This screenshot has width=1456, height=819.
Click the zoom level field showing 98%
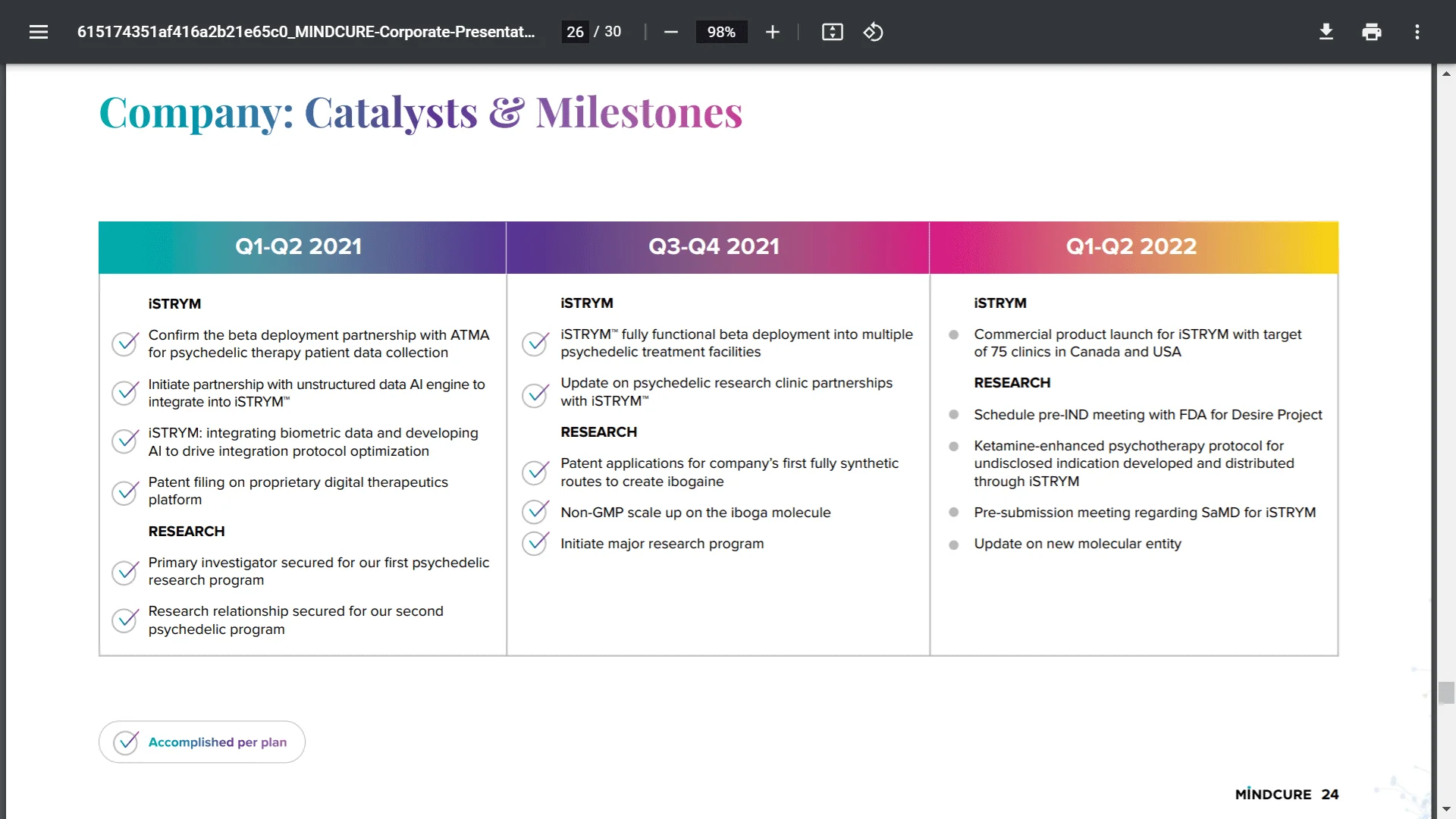[721, 32]
